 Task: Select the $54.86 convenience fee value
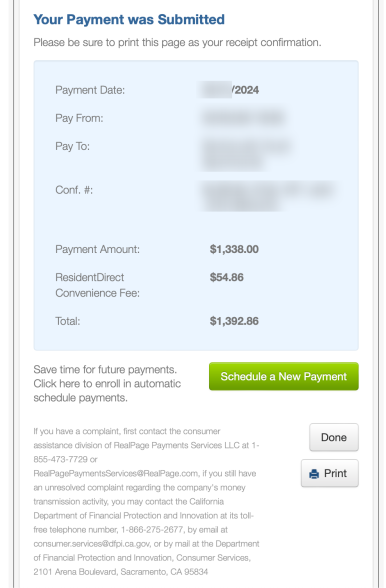coord(227,278)
